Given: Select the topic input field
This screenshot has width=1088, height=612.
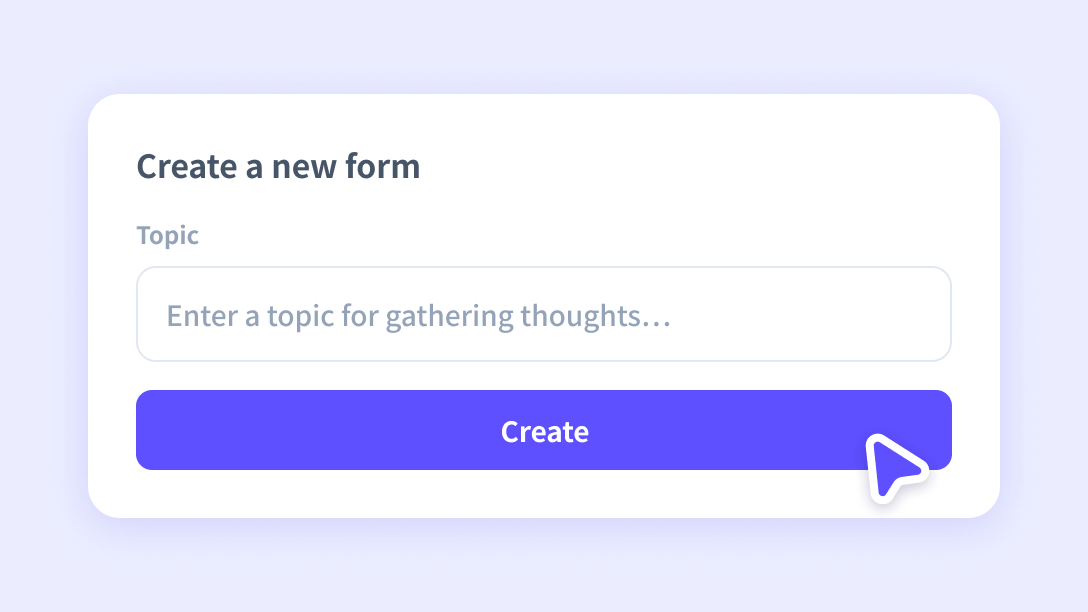Looking at the screenshot, I should [544, 313].
